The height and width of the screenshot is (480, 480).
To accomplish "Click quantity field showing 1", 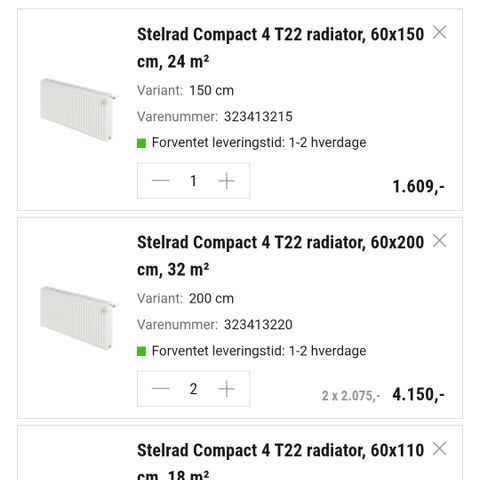I will 193,181.
